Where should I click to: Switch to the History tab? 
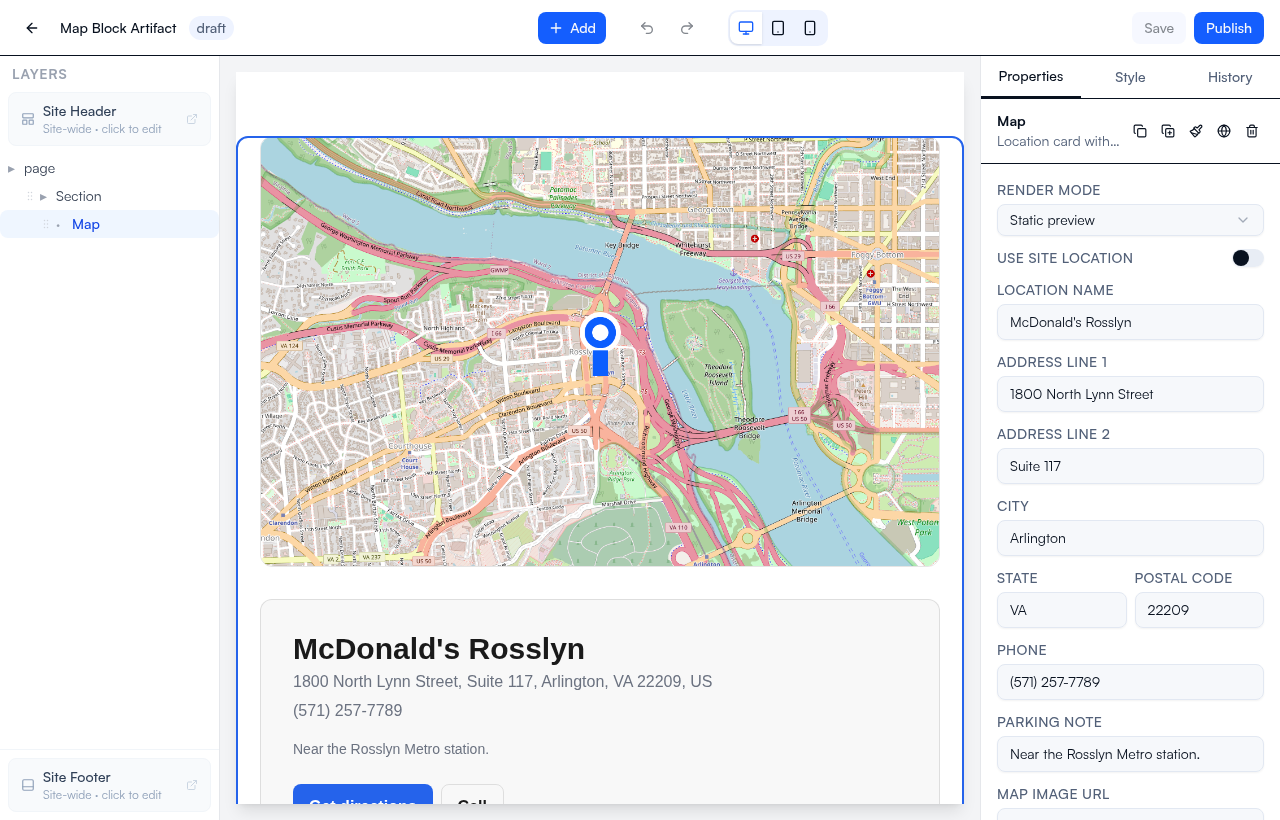[x=1230, y=77]
